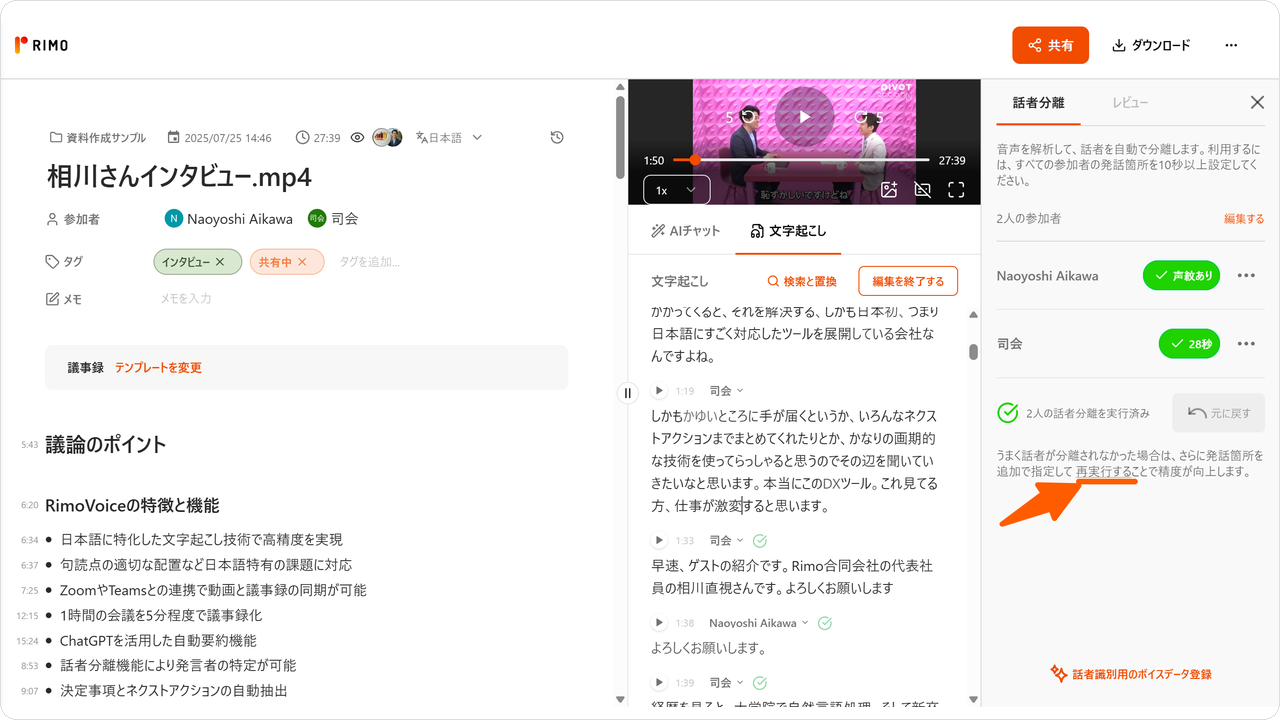
Task: Switch to the レビュー tab
Action: click(1130, 103)
